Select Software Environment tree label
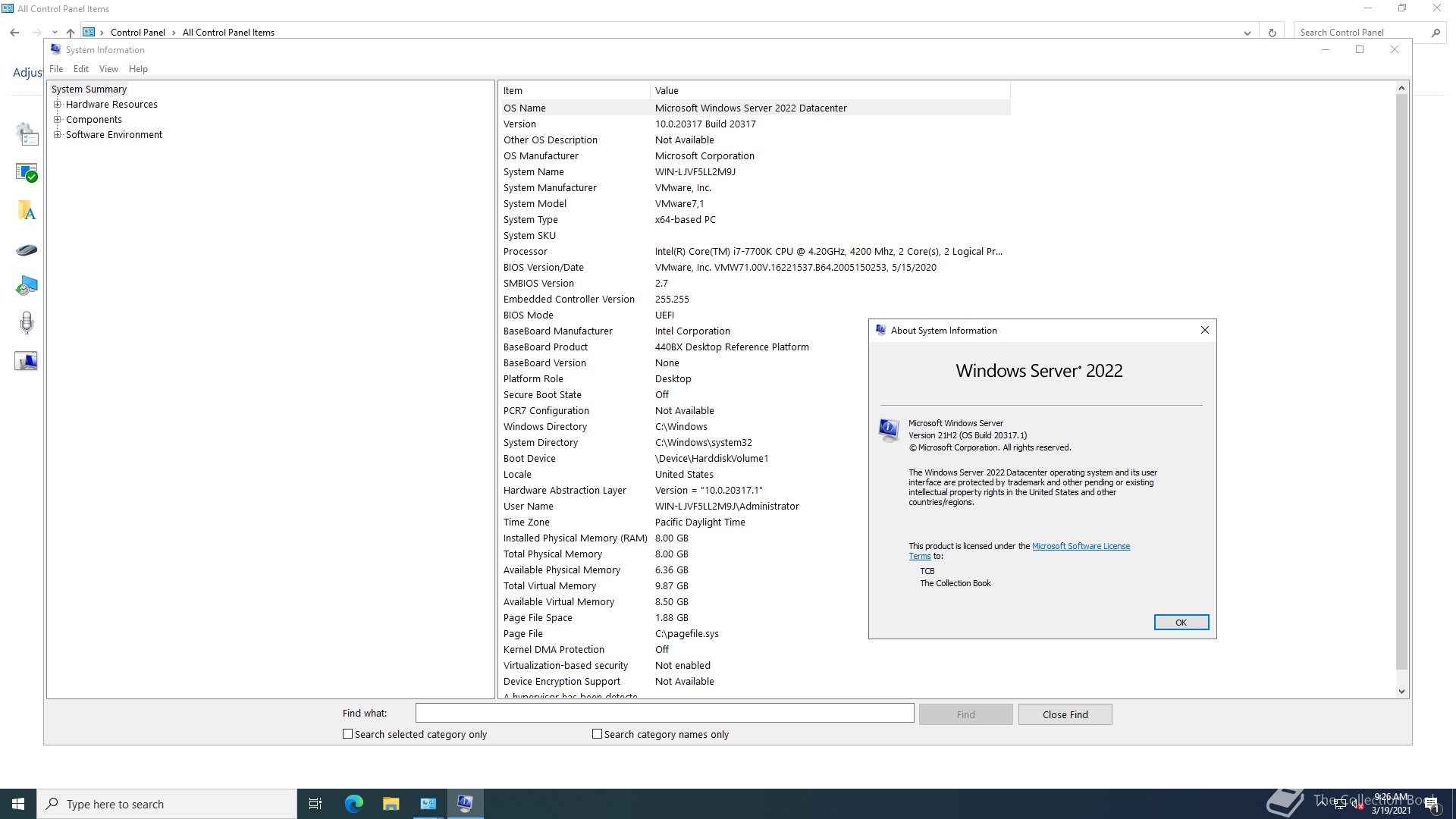Viewport: 1456px width, 819px height. (x=114, y=135)
